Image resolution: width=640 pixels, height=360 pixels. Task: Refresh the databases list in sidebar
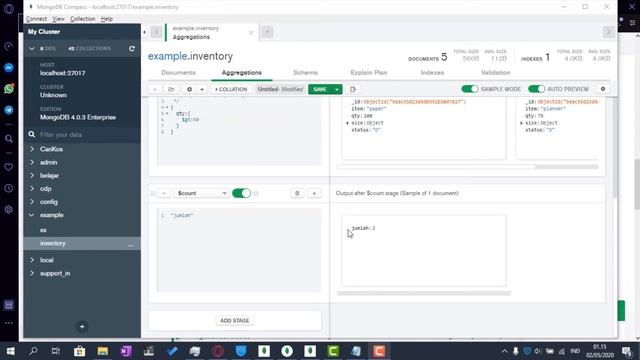(131, 49)
